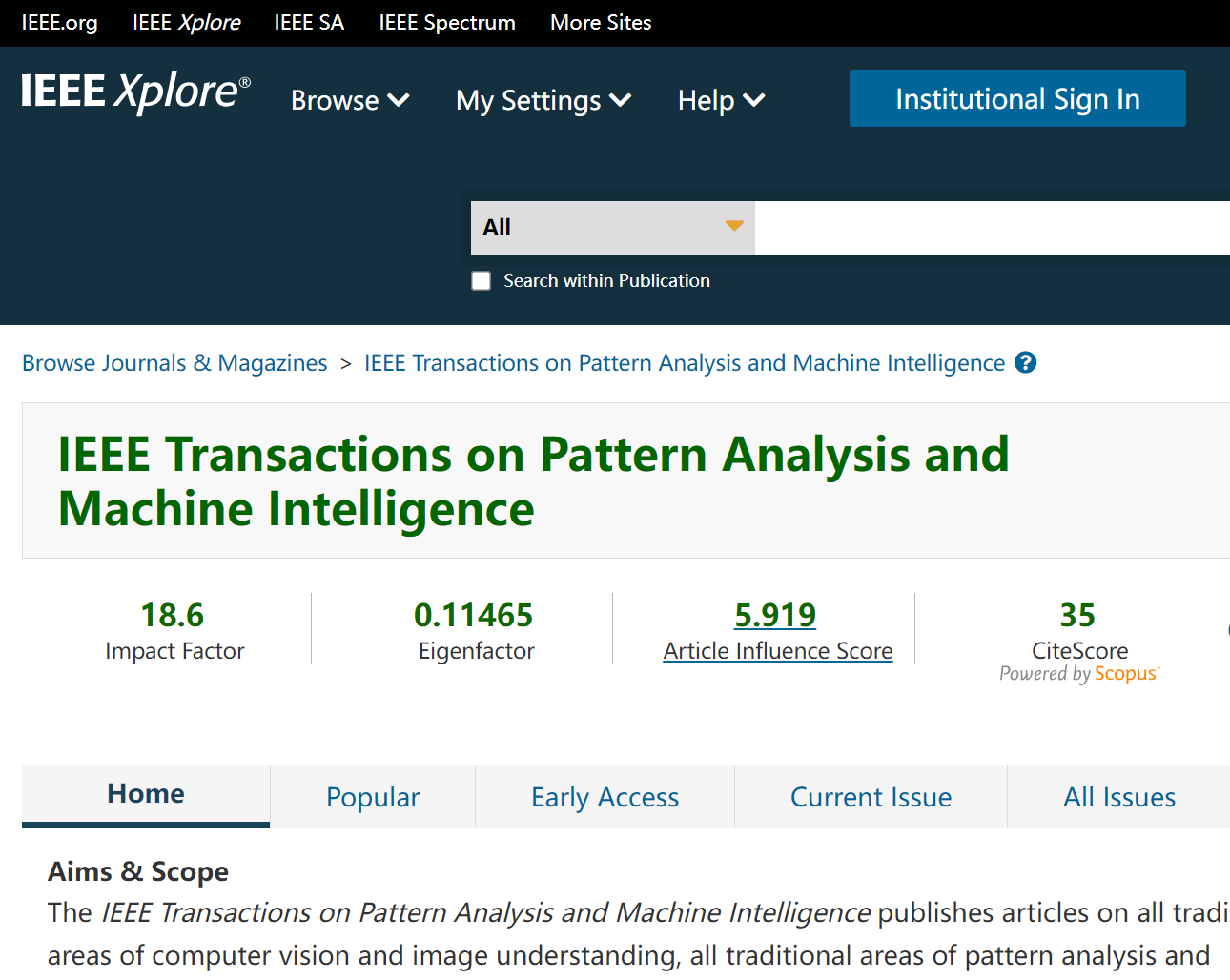Open the Early Access tab

coord(605,797)
